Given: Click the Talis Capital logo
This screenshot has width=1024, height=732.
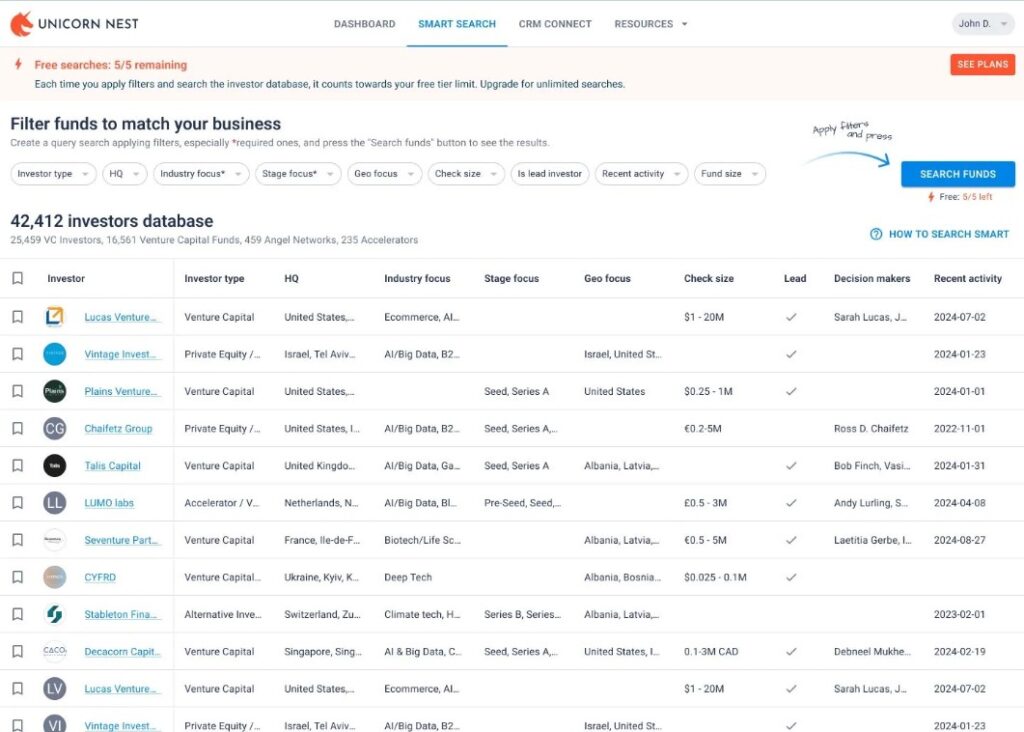Looking at the screenshot, I should pyautogui.click(x=54, y=466).
